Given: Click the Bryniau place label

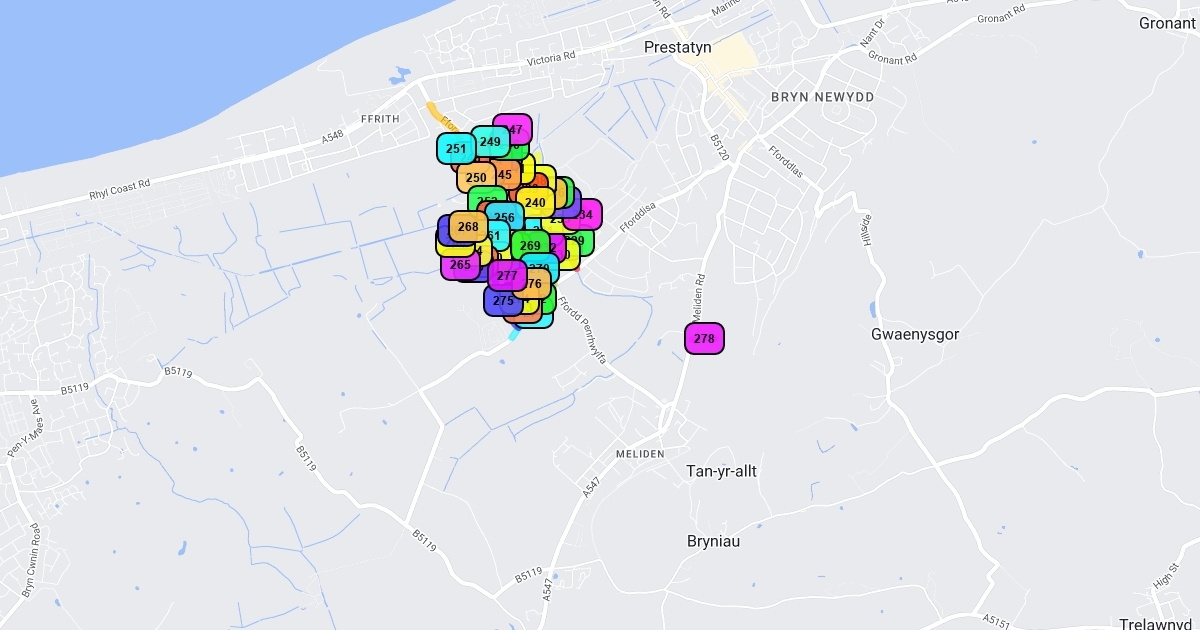Looking at the screenshot, I should (712, 541).
